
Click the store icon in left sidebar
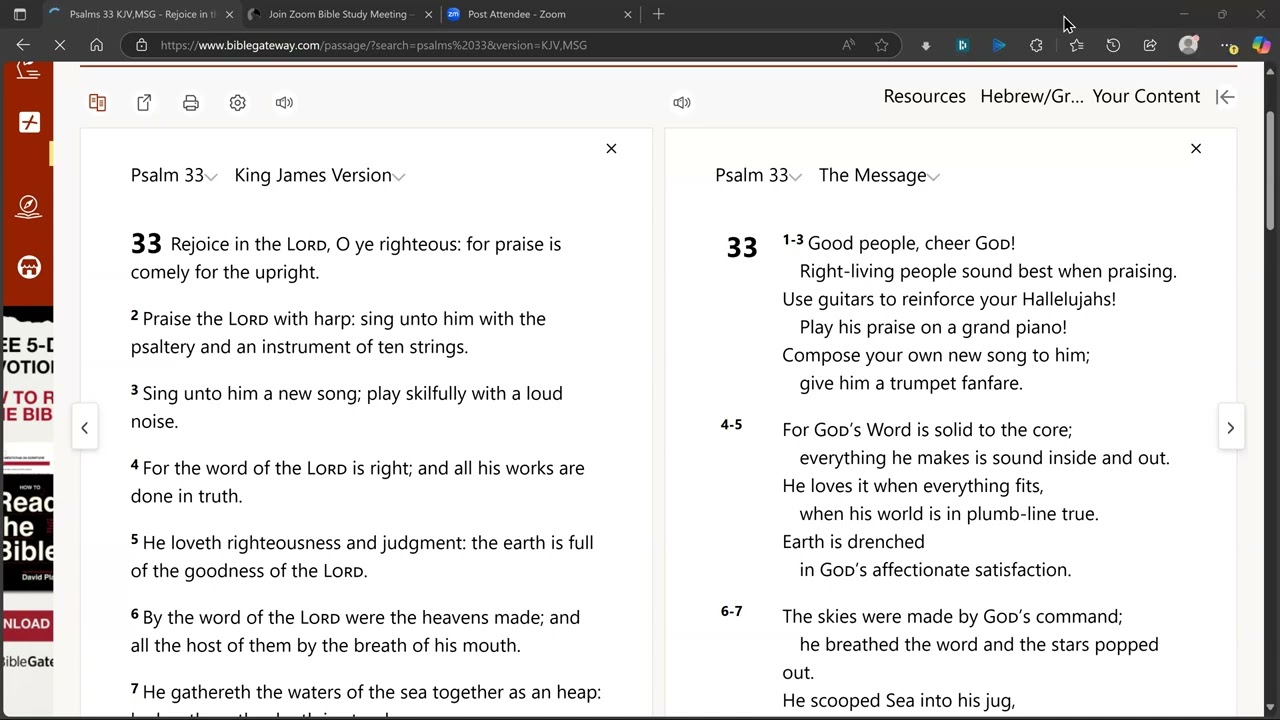(29, 267)
